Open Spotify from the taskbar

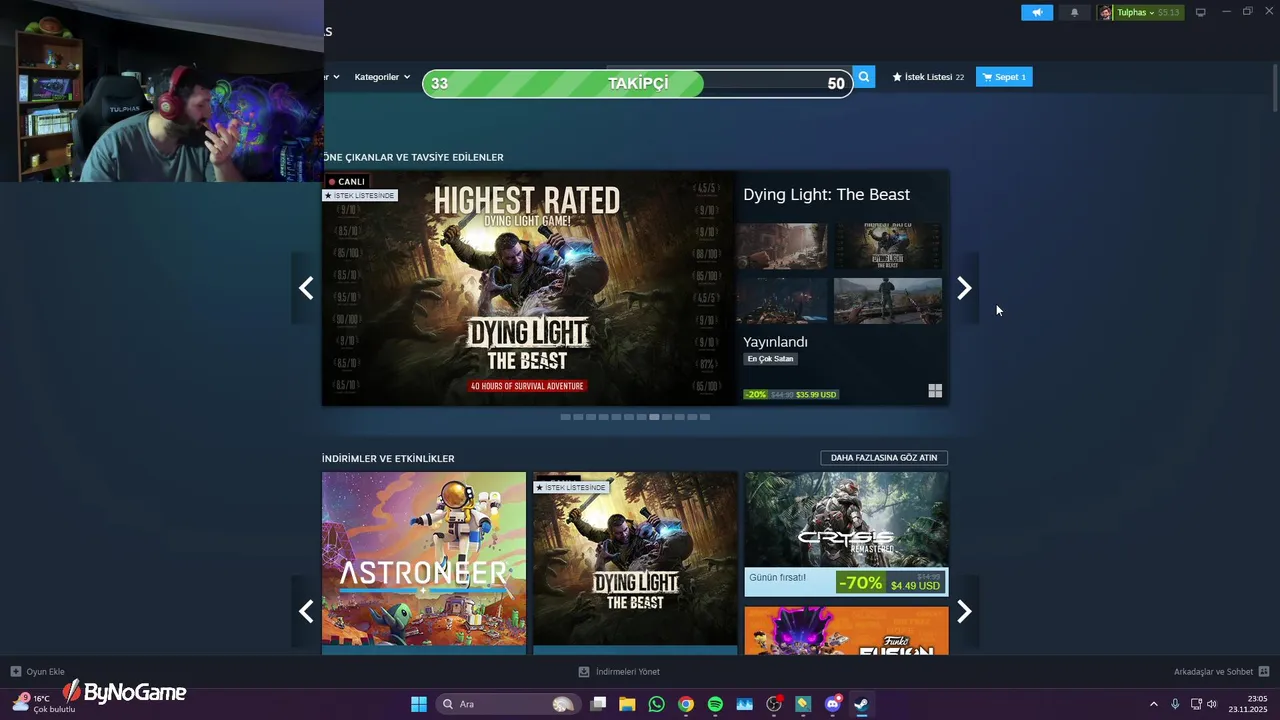715,704
